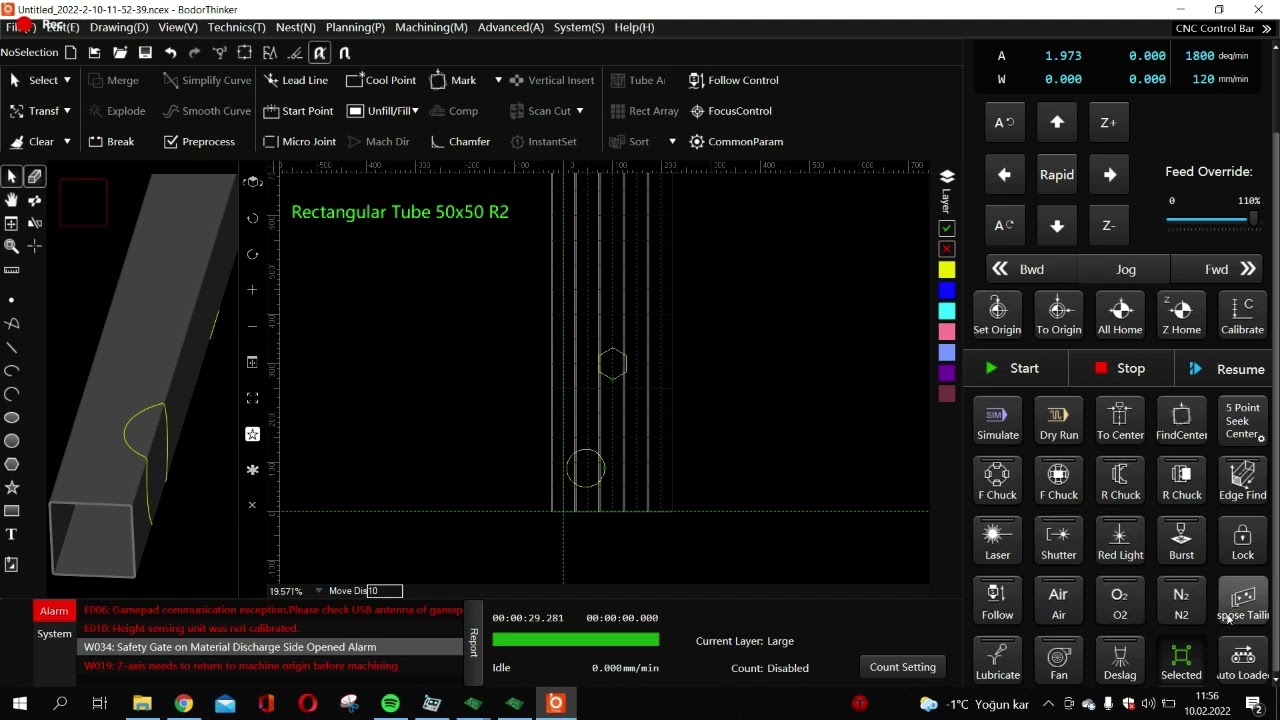Expand the Sort dropdown arrow
The image size is (1280, 720).
pyautogui.click(x=672, y=142)
